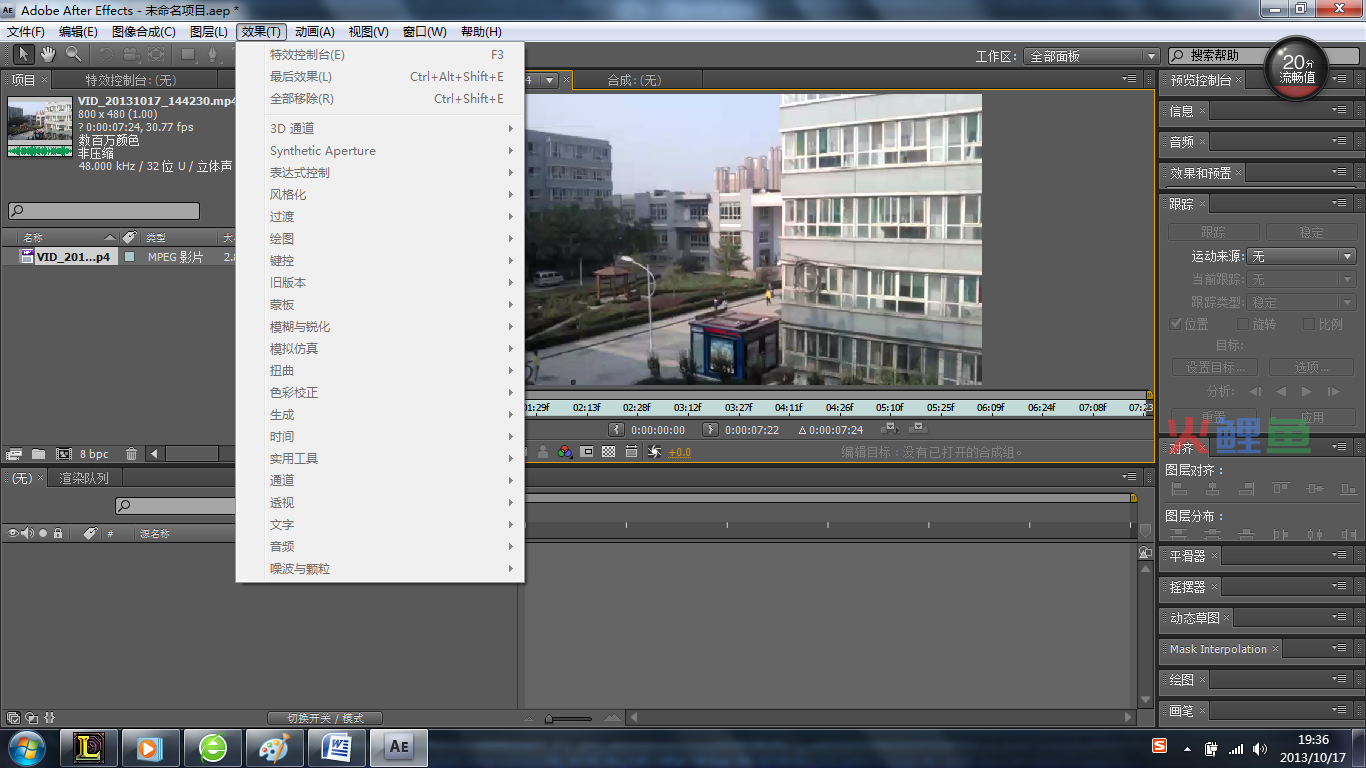Launch Word from the Windows taskbar
The height and width of the screenshot is (768, 1366).
pyautogui.click(x=337, y=747)
